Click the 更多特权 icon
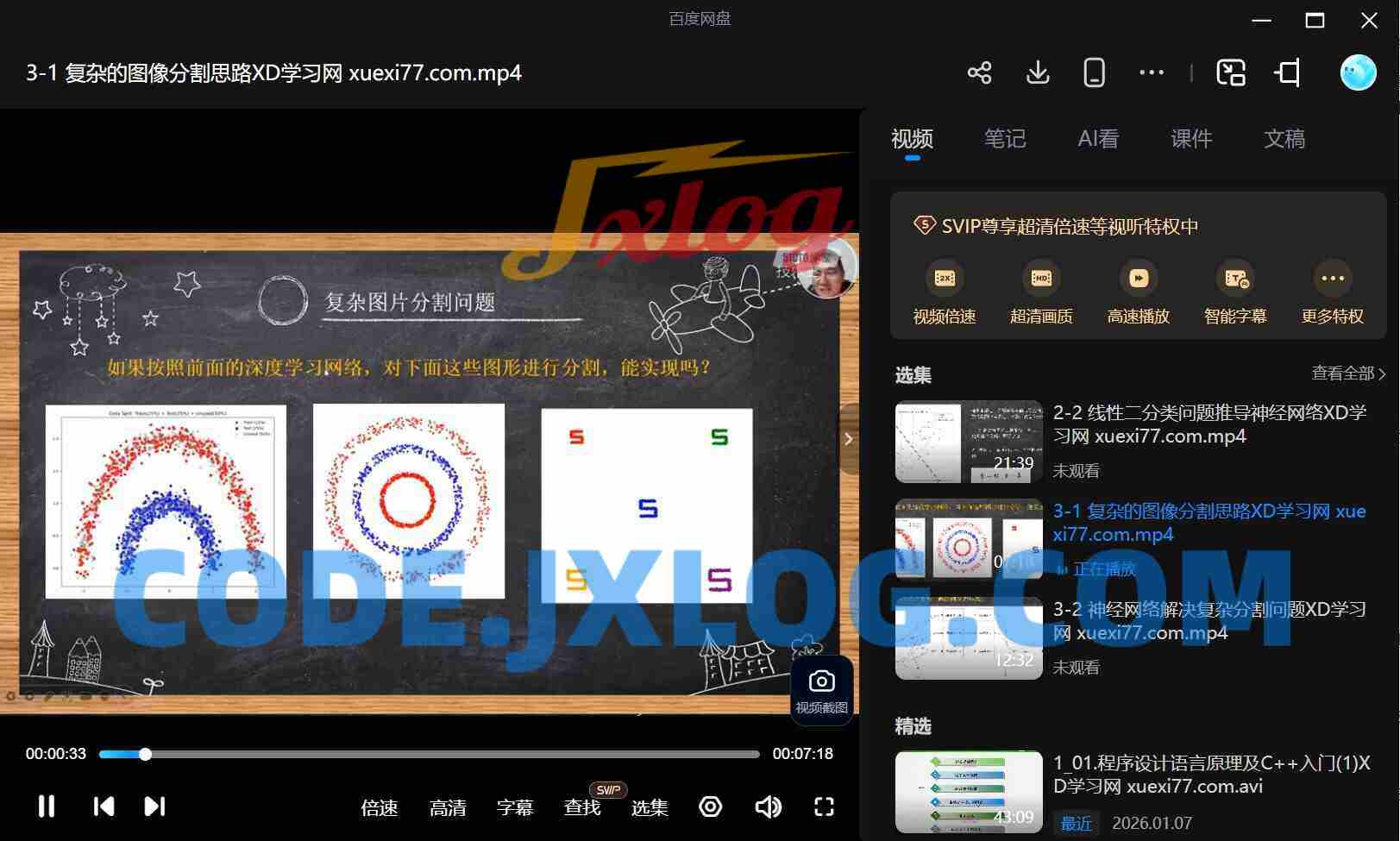 click(1333, 278)
